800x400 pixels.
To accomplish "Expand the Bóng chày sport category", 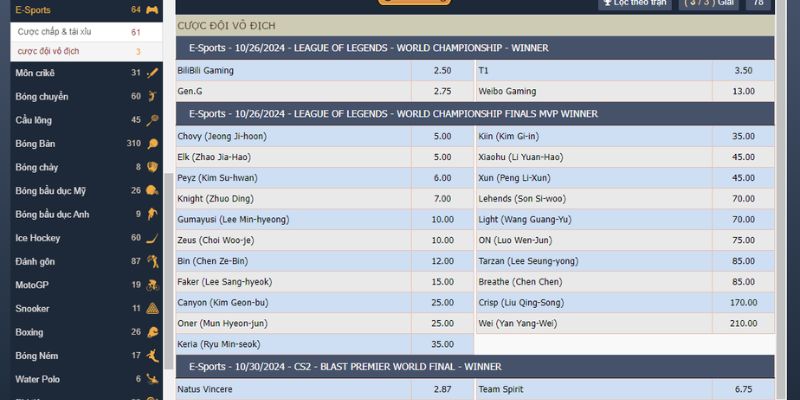I will (x=36, y=167).
